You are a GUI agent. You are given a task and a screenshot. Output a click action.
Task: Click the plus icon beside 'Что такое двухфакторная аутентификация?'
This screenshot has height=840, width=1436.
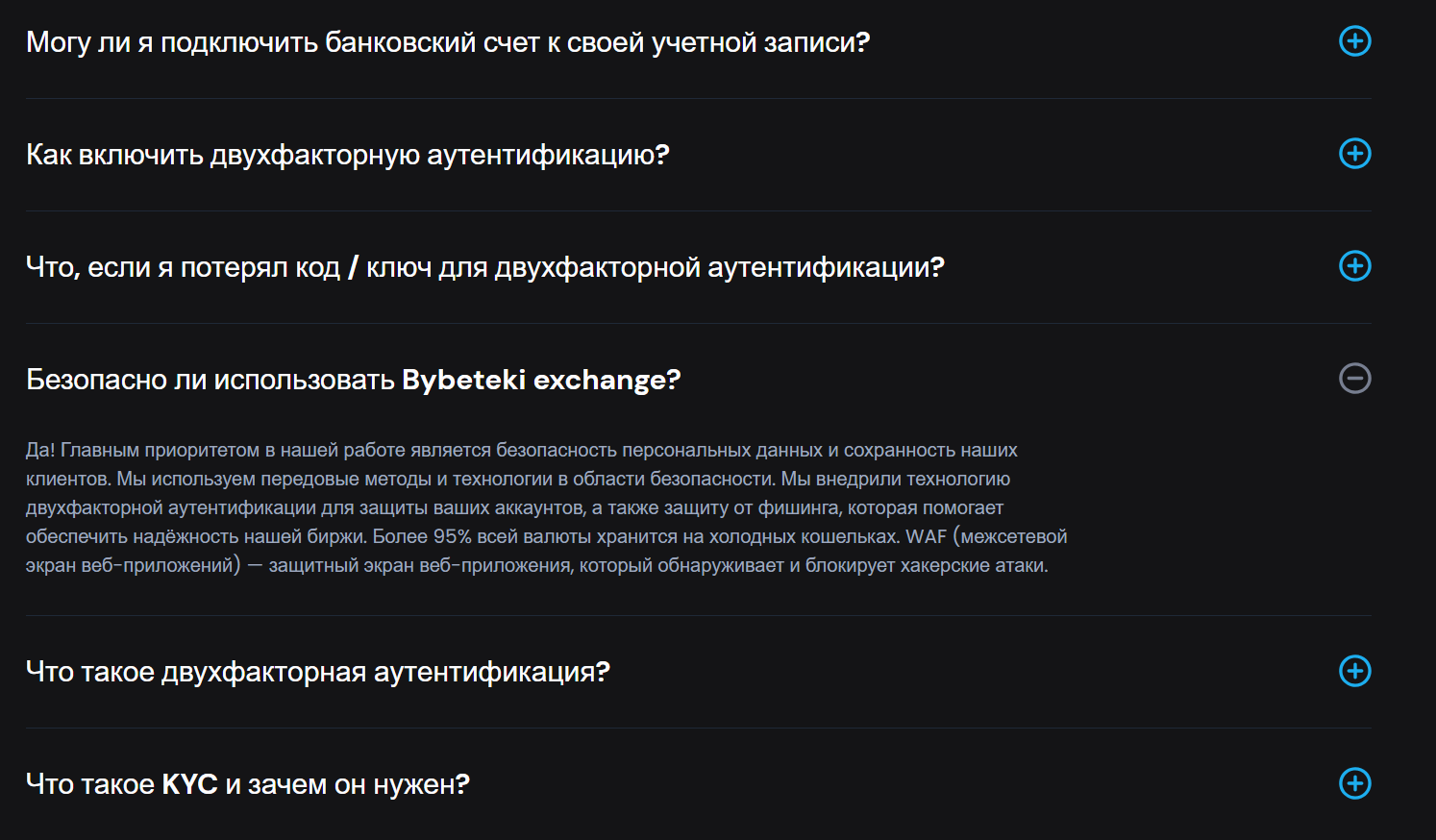1355,672
